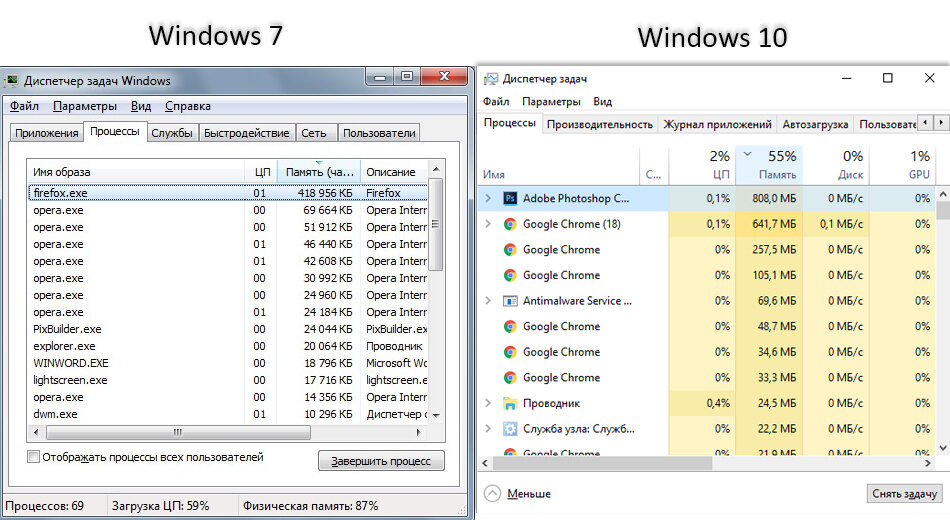The height and width of the screenshot is (520, 950).
Task: Toggle Отображать процессы всех пользователей checkbox
Action: click(x=34, y=457)
